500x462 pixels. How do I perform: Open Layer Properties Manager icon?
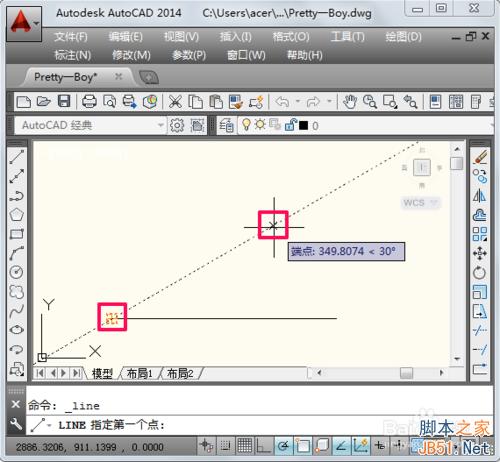[226, 126]
